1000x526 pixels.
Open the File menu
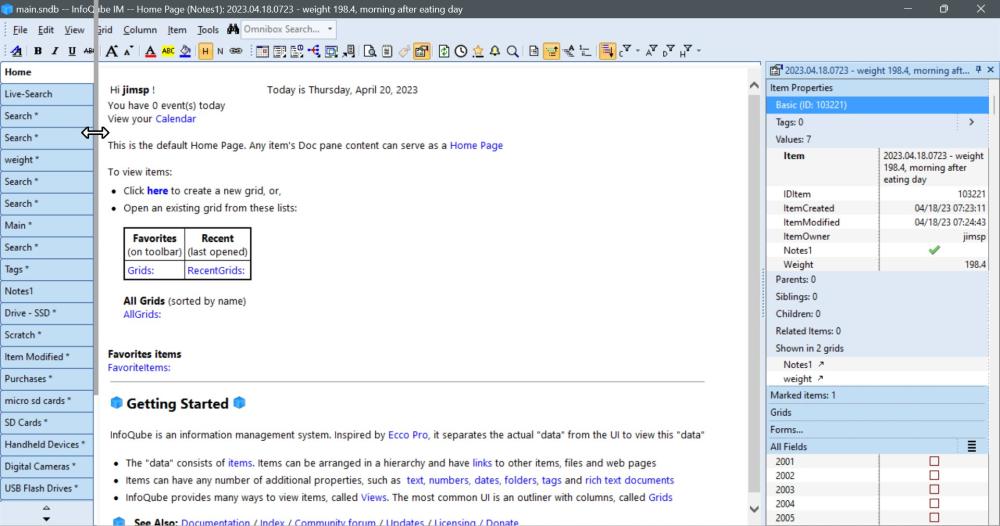click(20, 29)
